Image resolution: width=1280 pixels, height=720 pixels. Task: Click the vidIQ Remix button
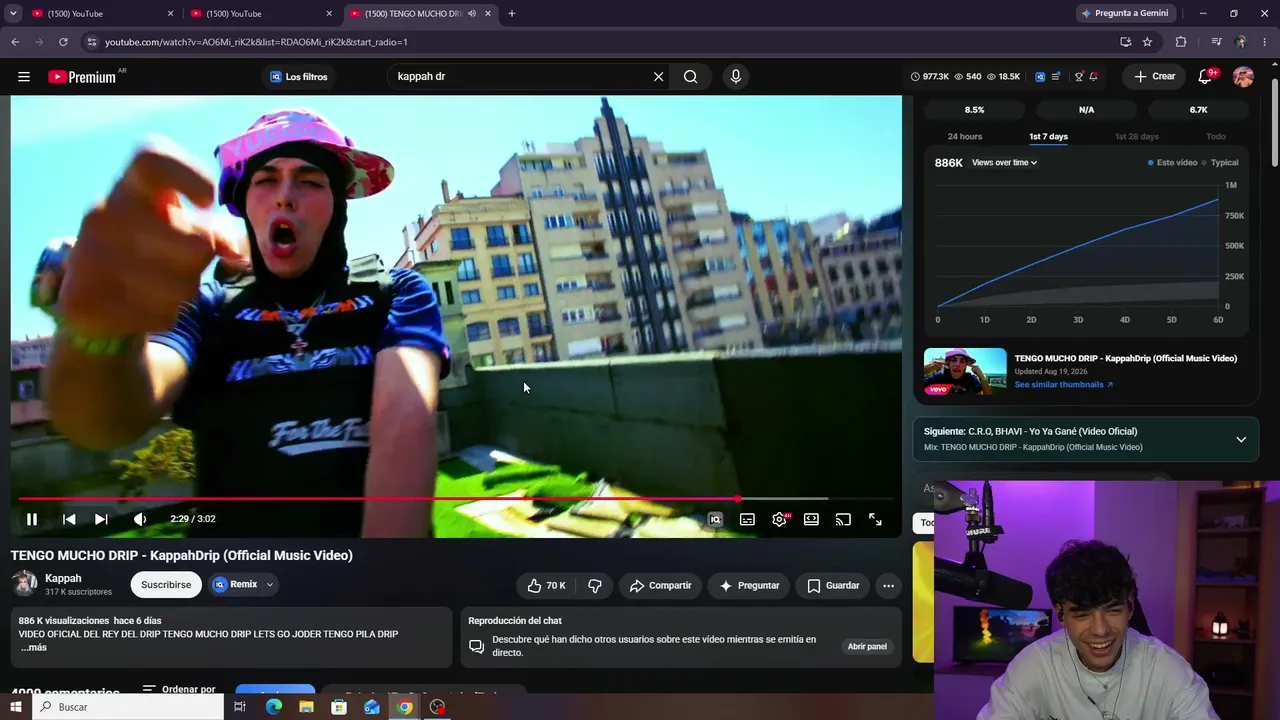(x=235, y=585)
